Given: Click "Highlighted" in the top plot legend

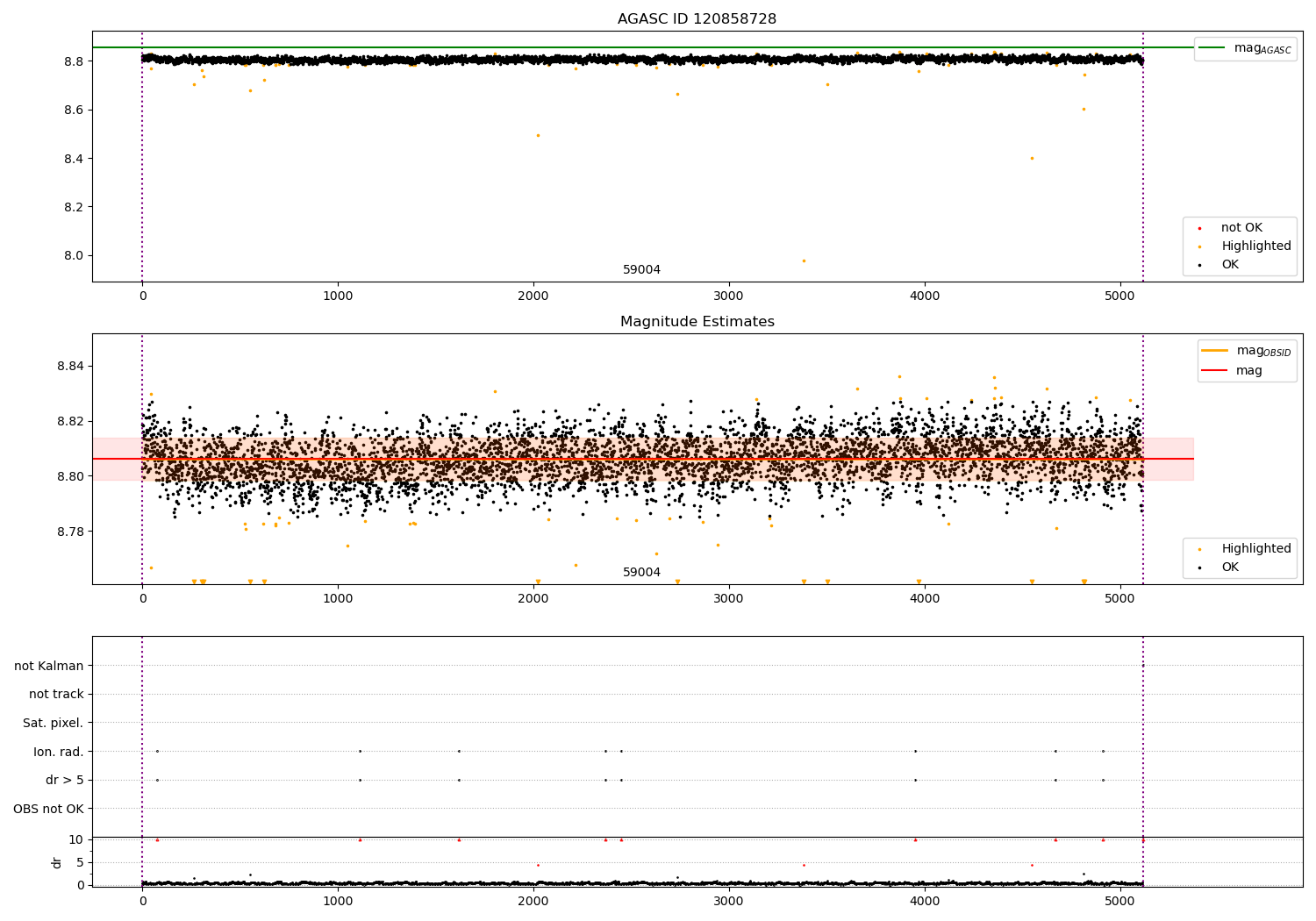Looking at the screenshot, I should pyautogui.click(x=1255, y=246).
